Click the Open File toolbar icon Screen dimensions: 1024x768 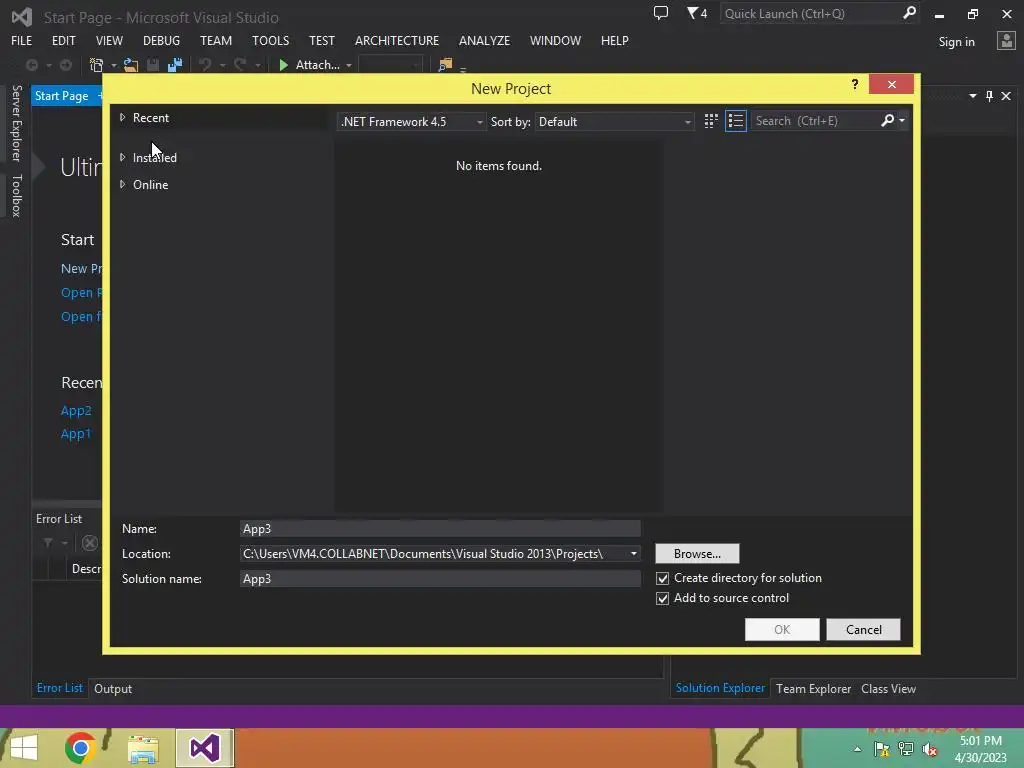click(x=131, y=65)
